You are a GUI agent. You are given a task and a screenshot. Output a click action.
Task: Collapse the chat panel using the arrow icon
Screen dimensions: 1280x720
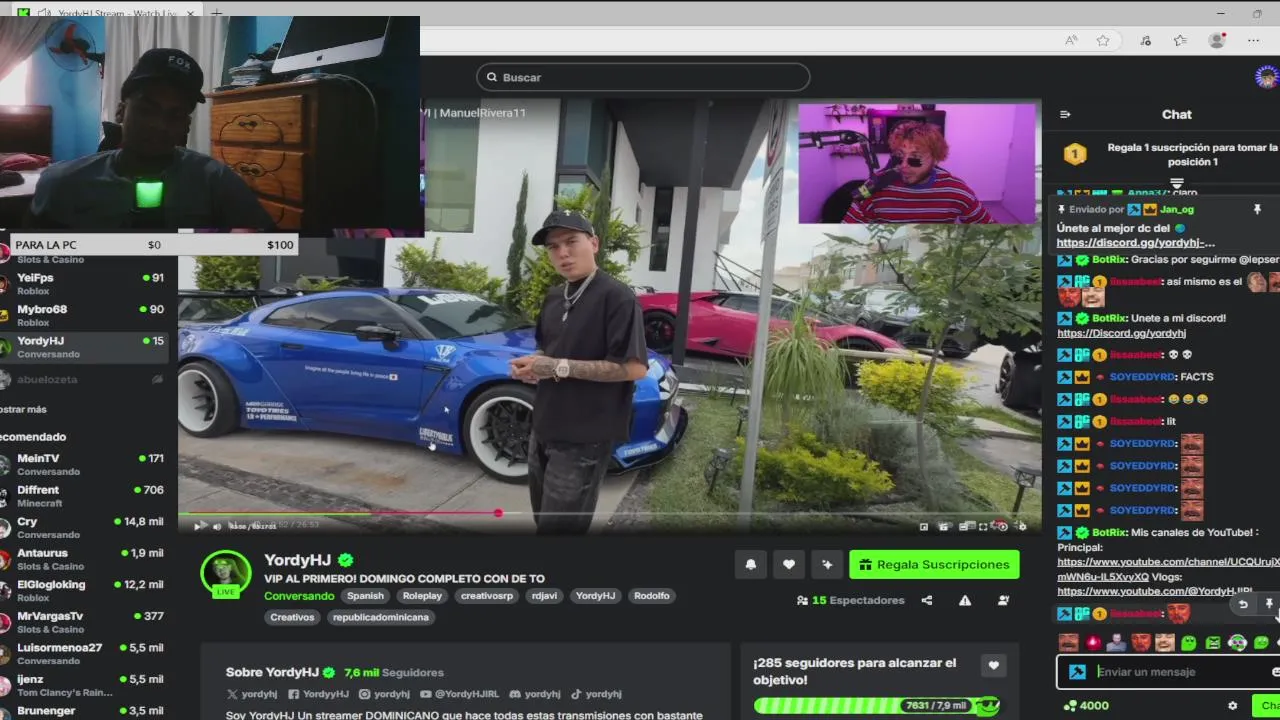coord(1065,115)
